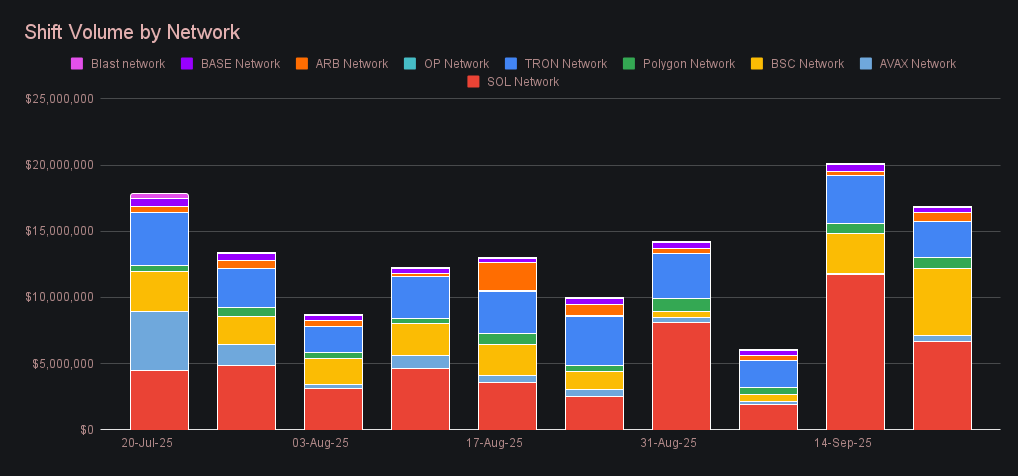Click the light blue AVAX segment of 20-Jul-25 bar

160,340
